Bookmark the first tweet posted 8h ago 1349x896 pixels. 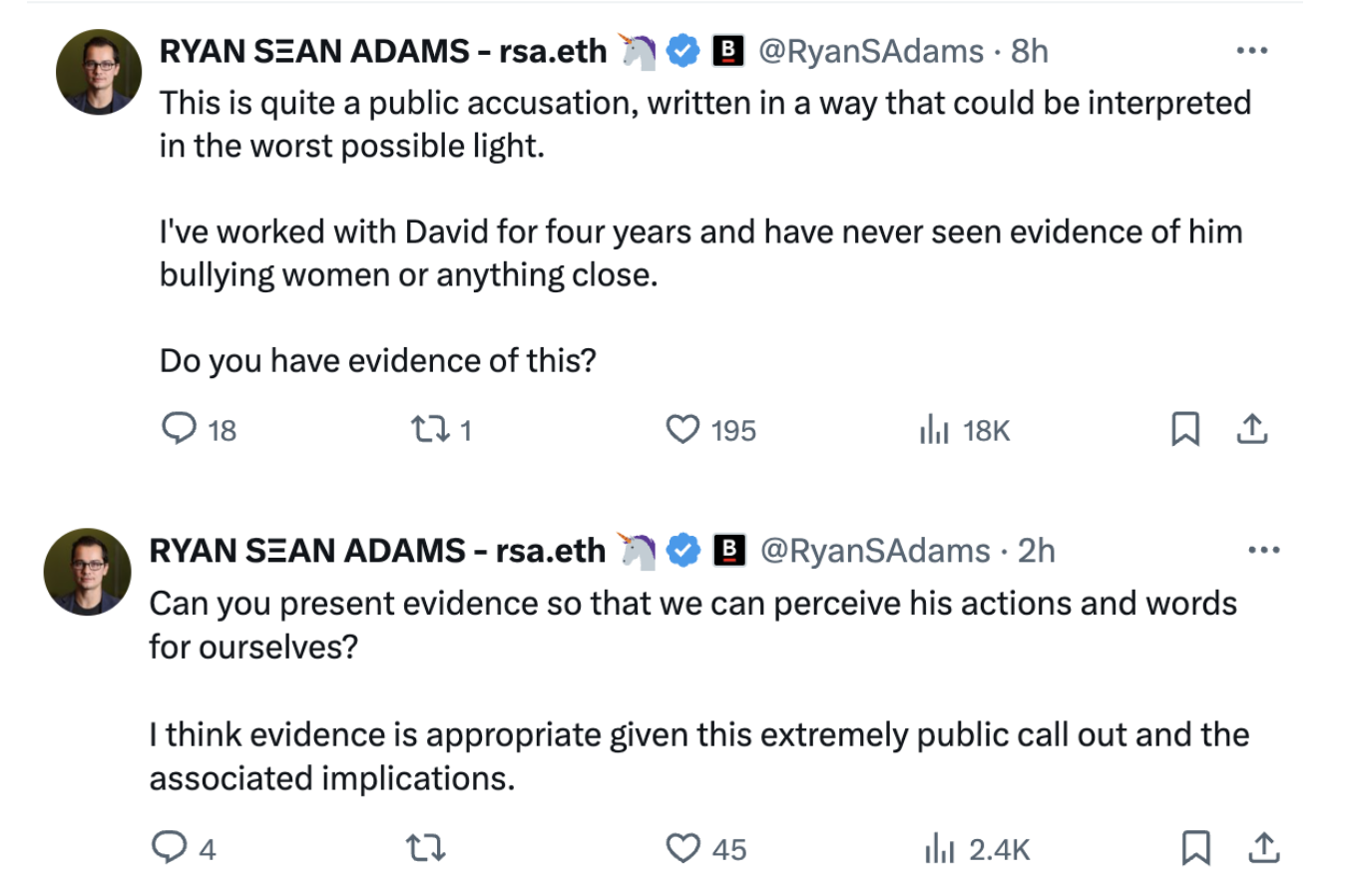(x=1184, y=429)
